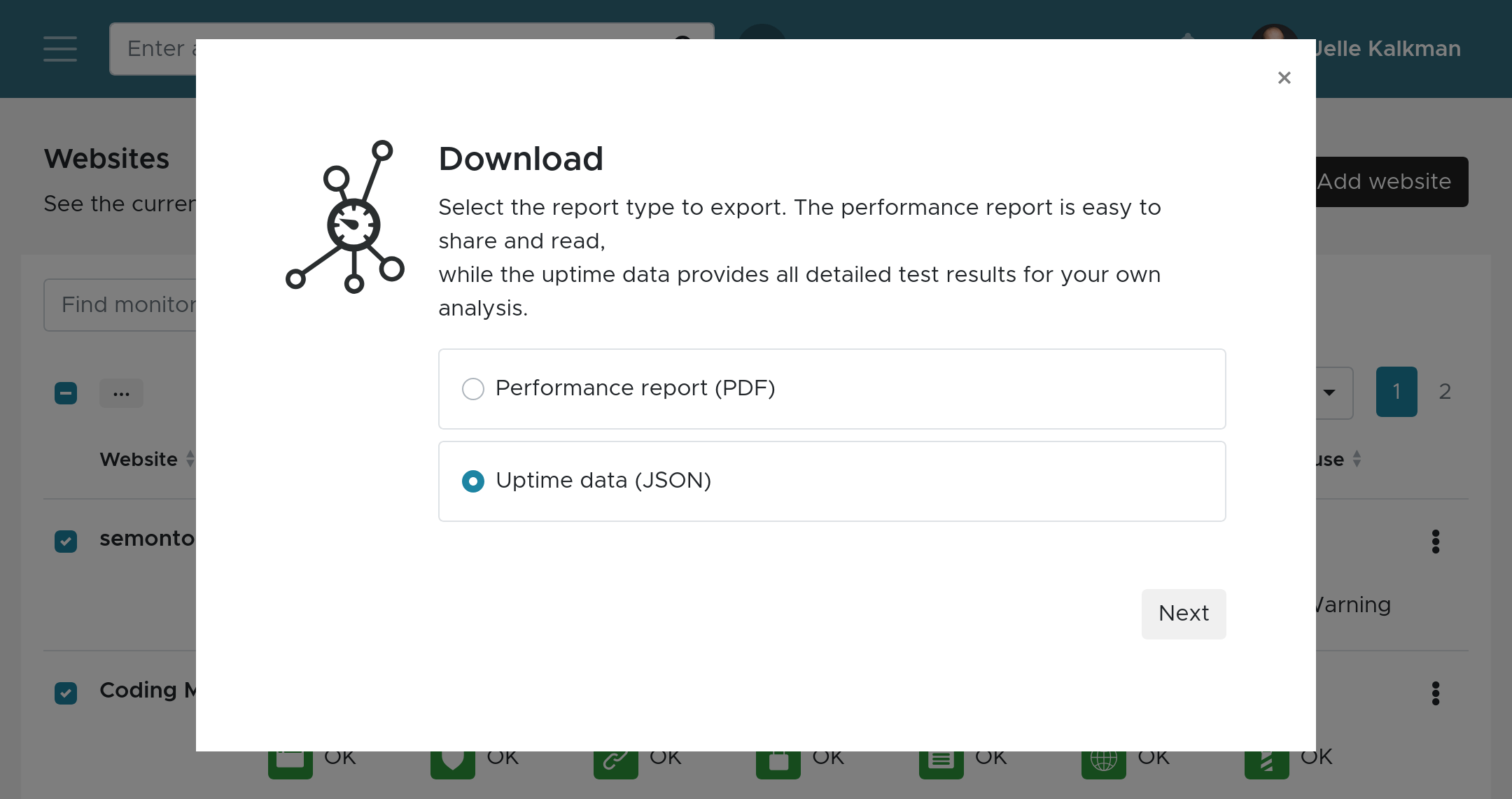Open the page size dropdown arrow
1512x799 pixels.
[1329, 392]
